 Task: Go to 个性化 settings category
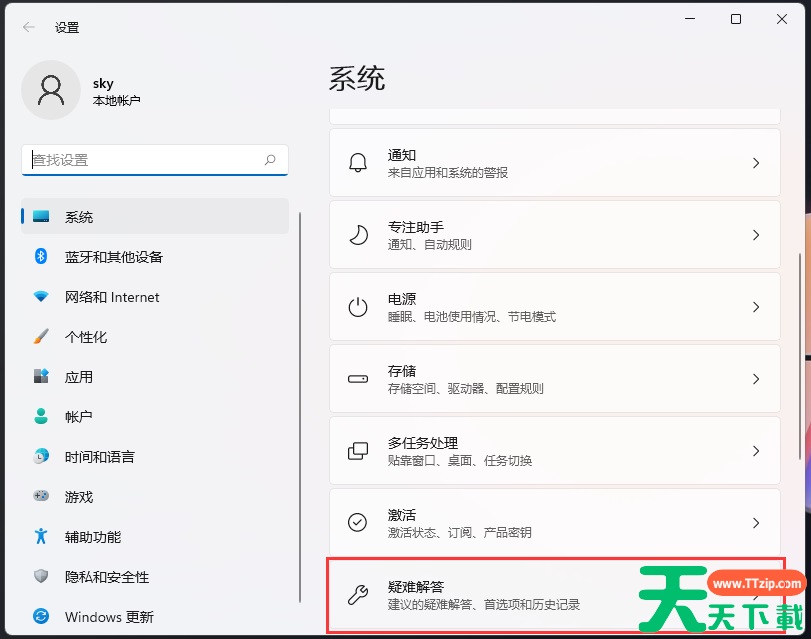click(x=155, y=336)
